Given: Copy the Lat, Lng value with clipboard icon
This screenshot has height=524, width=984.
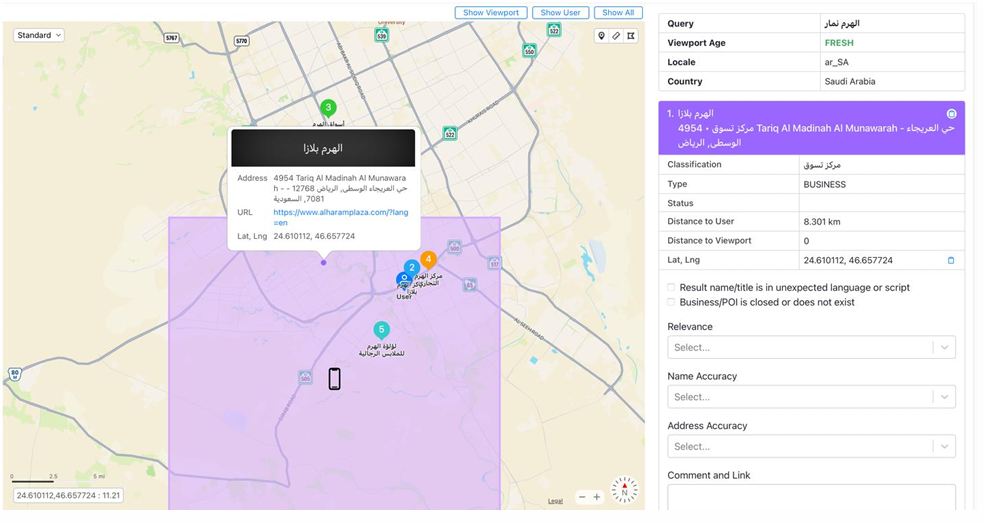Looking at the screenshot, I should coord(951,260).
